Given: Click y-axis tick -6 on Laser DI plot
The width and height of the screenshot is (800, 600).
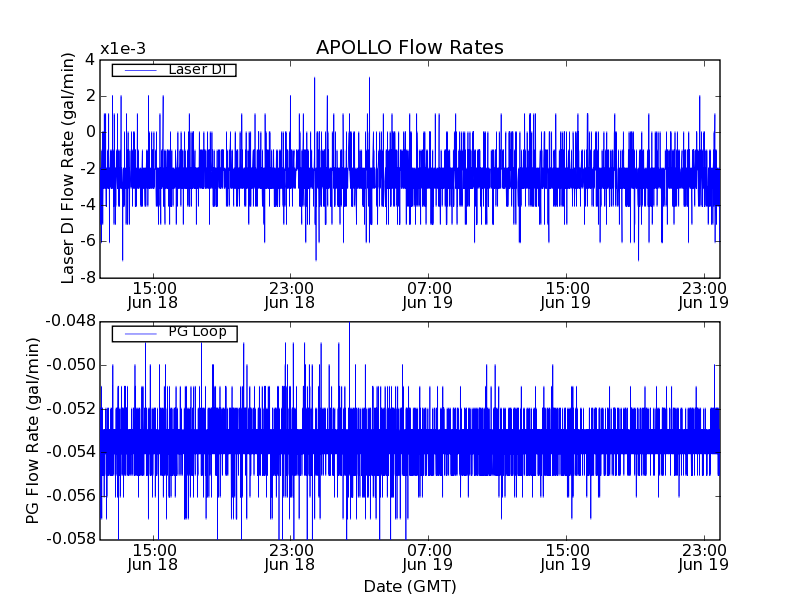Looking at the screenshot, I should click(x=86, y=241).
